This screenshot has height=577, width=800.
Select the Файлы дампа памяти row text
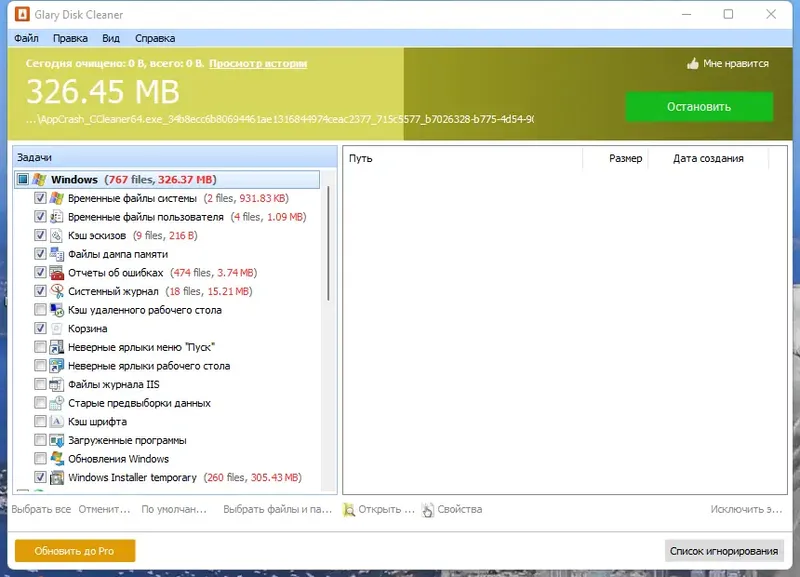[118, 254]
